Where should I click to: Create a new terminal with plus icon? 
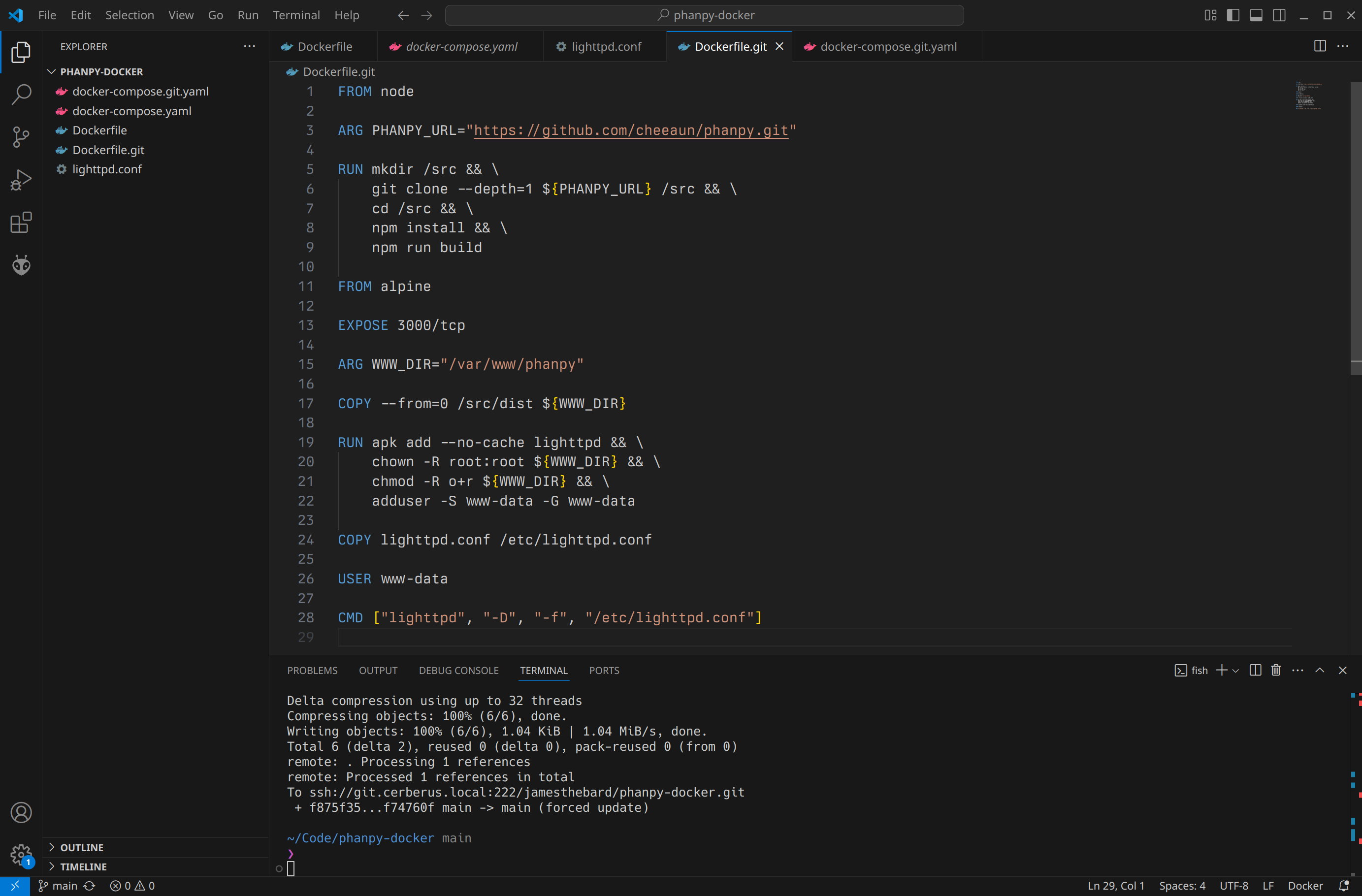click(x=1221, y=670)
